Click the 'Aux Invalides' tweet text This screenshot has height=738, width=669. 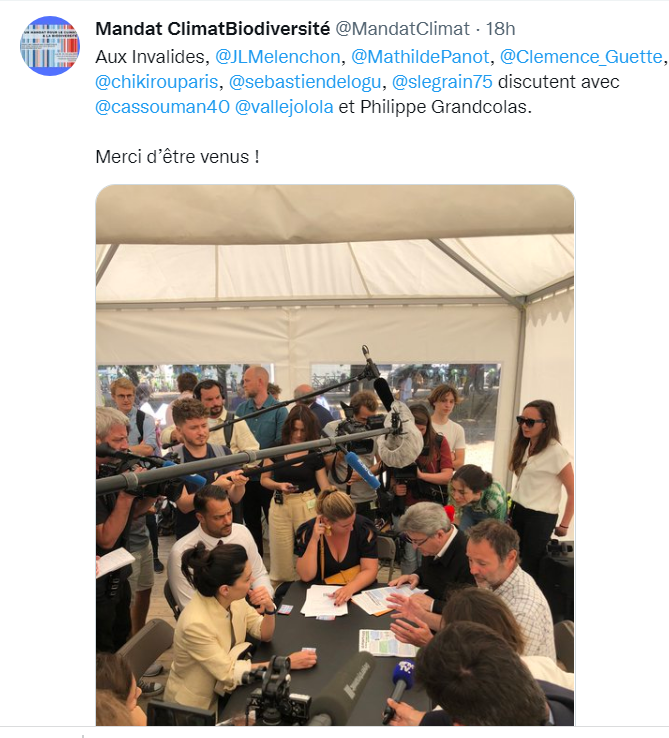(x=150, y=56)
